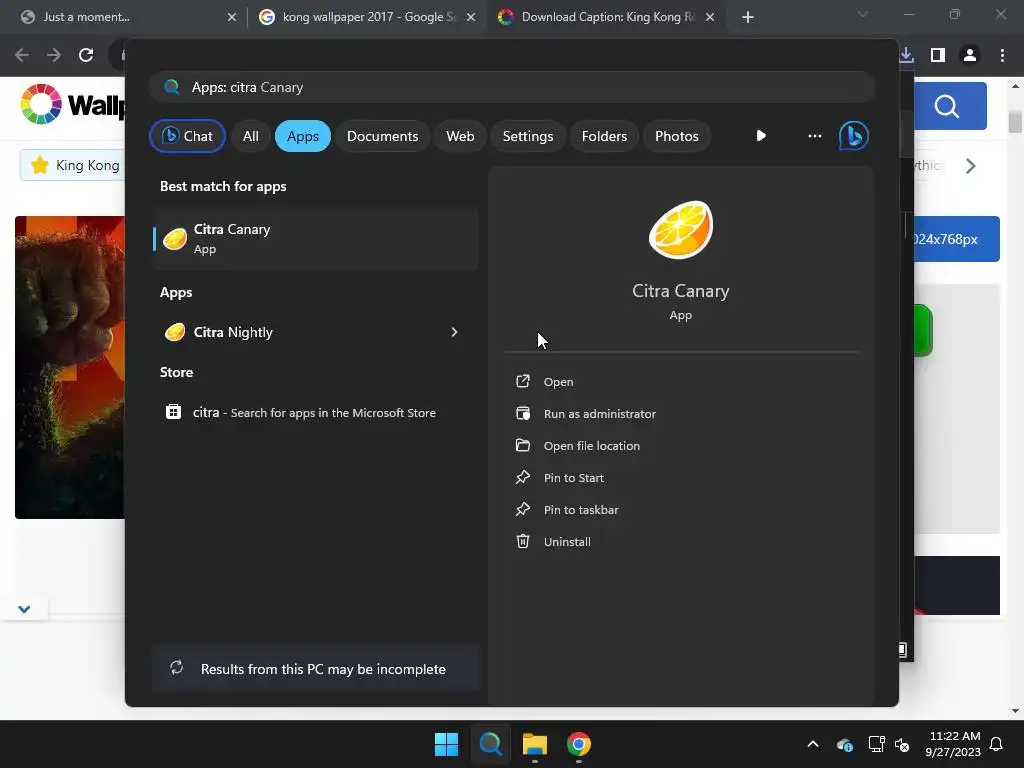Click the Open icon for Citra Canary
The width and height of the screenshot is (1024, 768).
522,381
